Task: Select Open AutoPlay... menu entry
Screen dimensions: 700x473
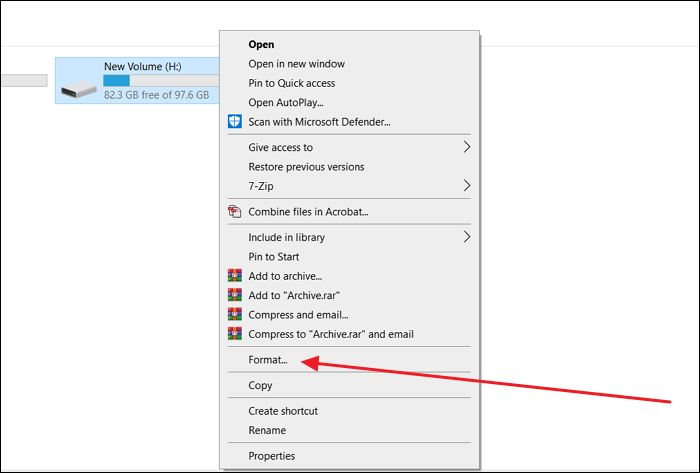Action: point(286,102)
